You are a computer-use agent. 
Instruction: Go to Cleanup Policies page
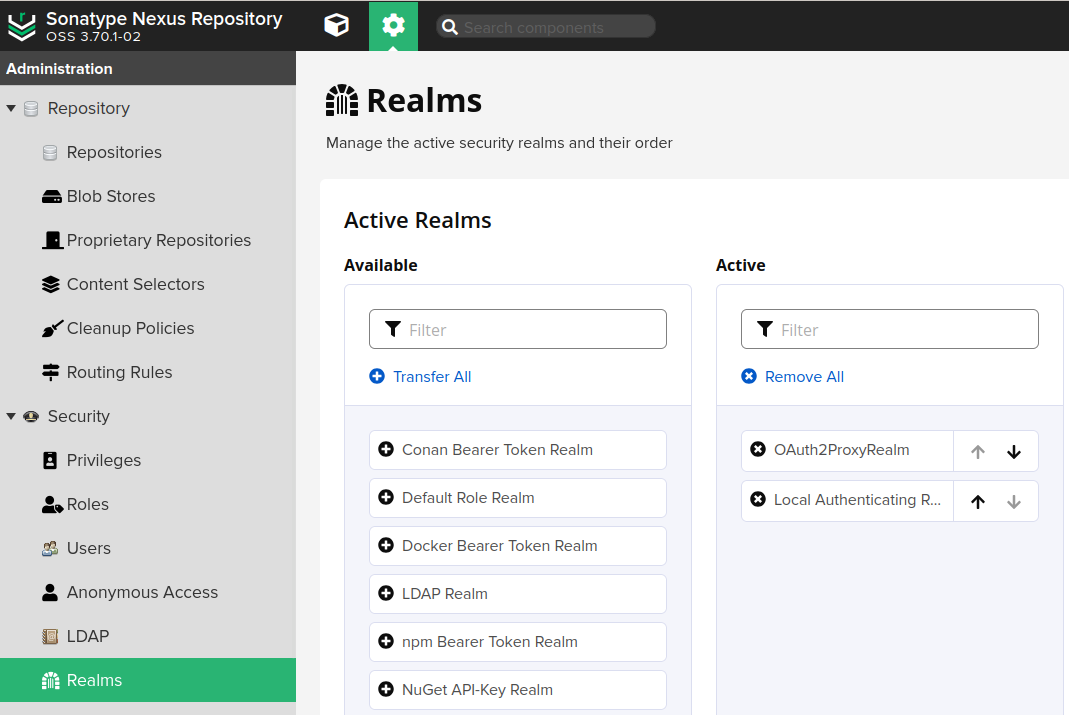pyautogui.click(x=130, y=328)
